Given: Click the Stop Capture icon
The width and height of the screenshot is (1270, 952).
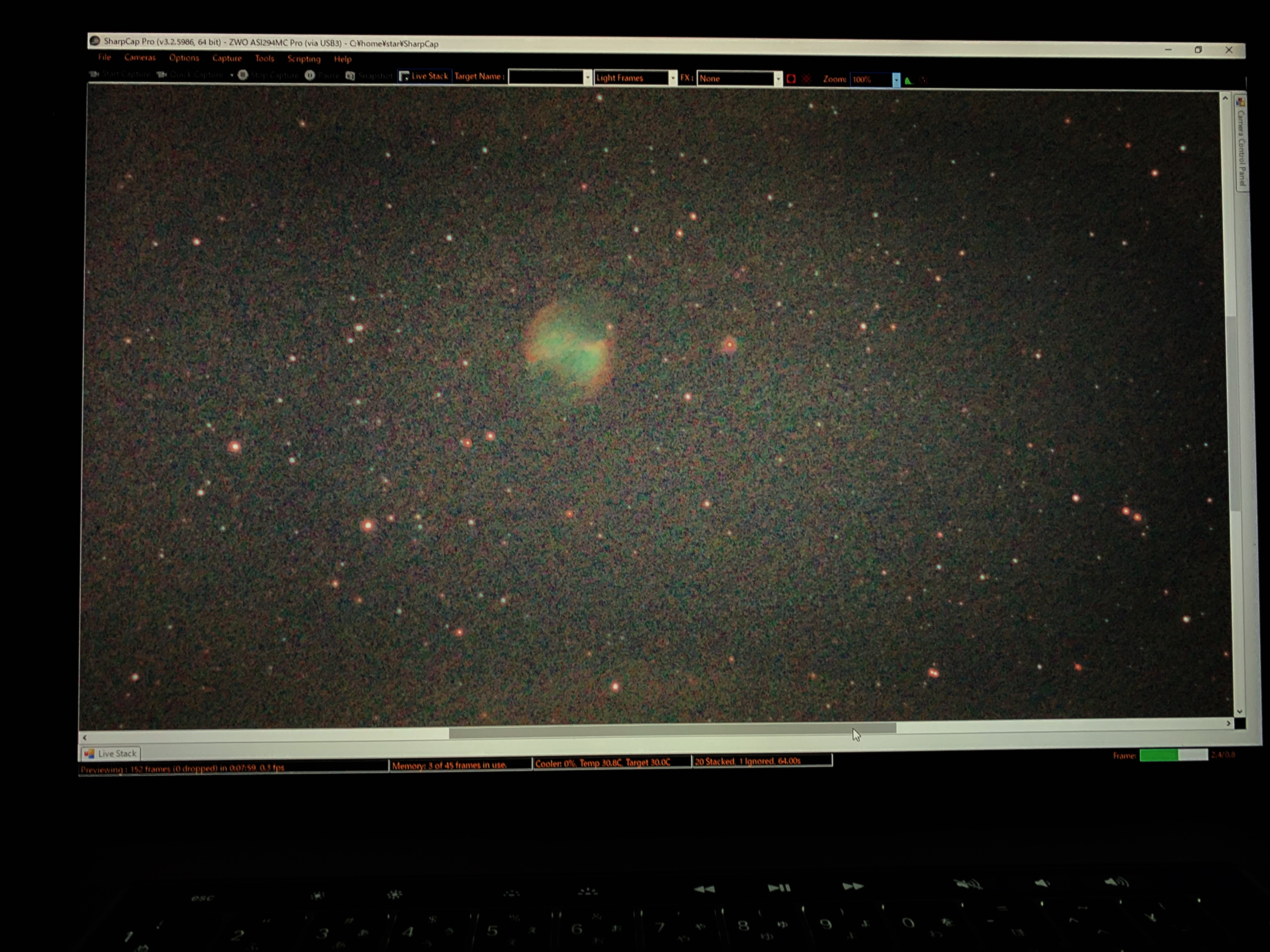Looking at the screenshot, I should 243,75.
